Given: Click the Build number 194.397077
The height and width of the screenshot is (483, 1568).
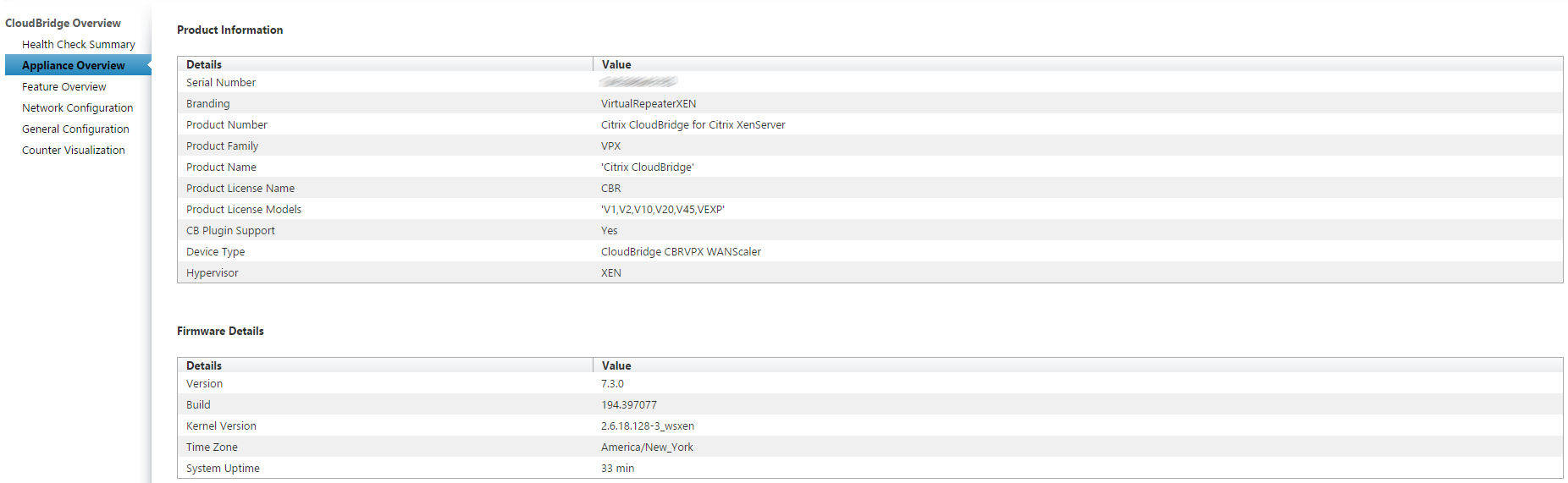Looking at the screenshot, I should (628, 405).
